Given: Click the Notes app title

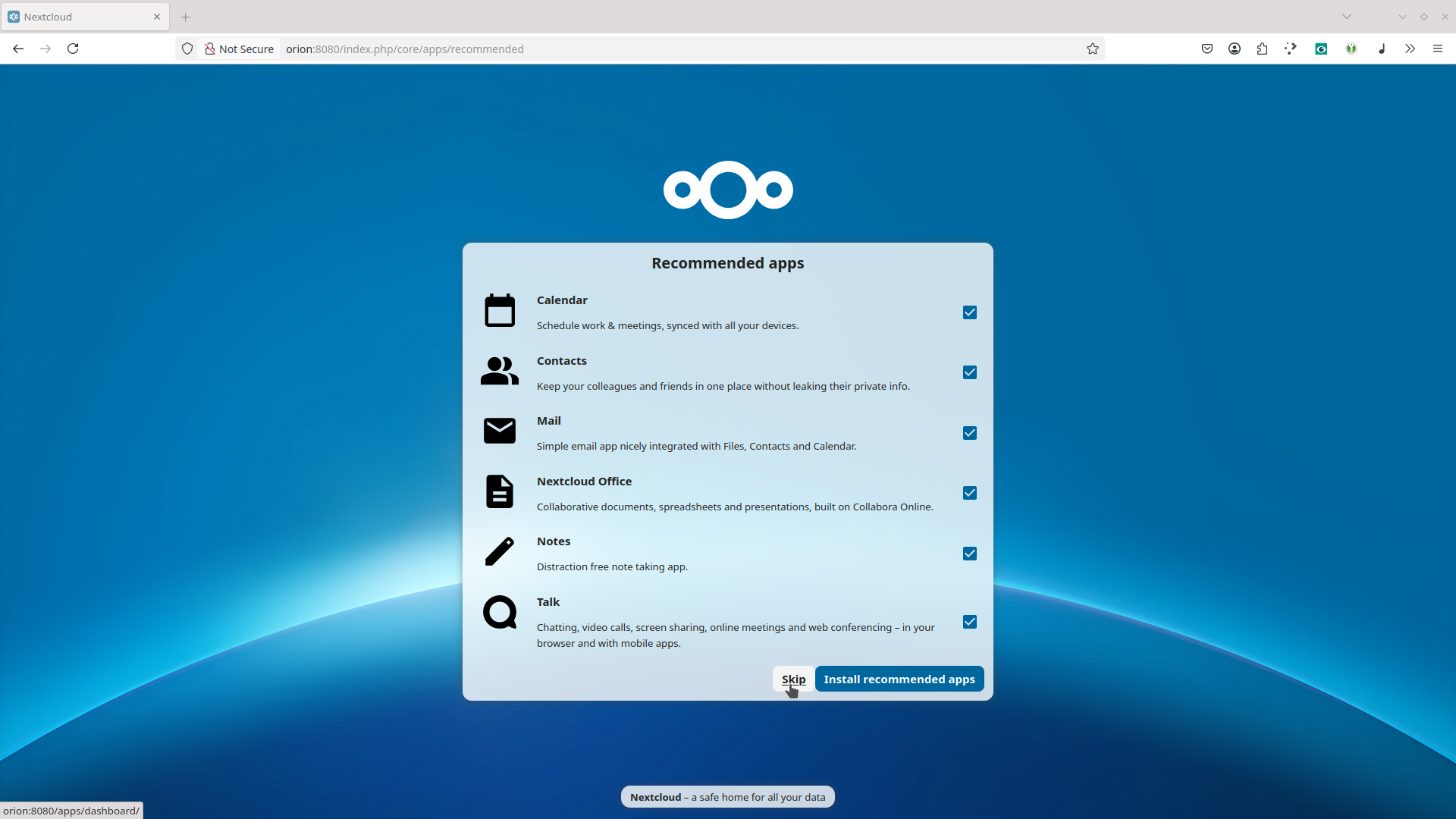Looking at the screenshot, I should click(554, 541).
